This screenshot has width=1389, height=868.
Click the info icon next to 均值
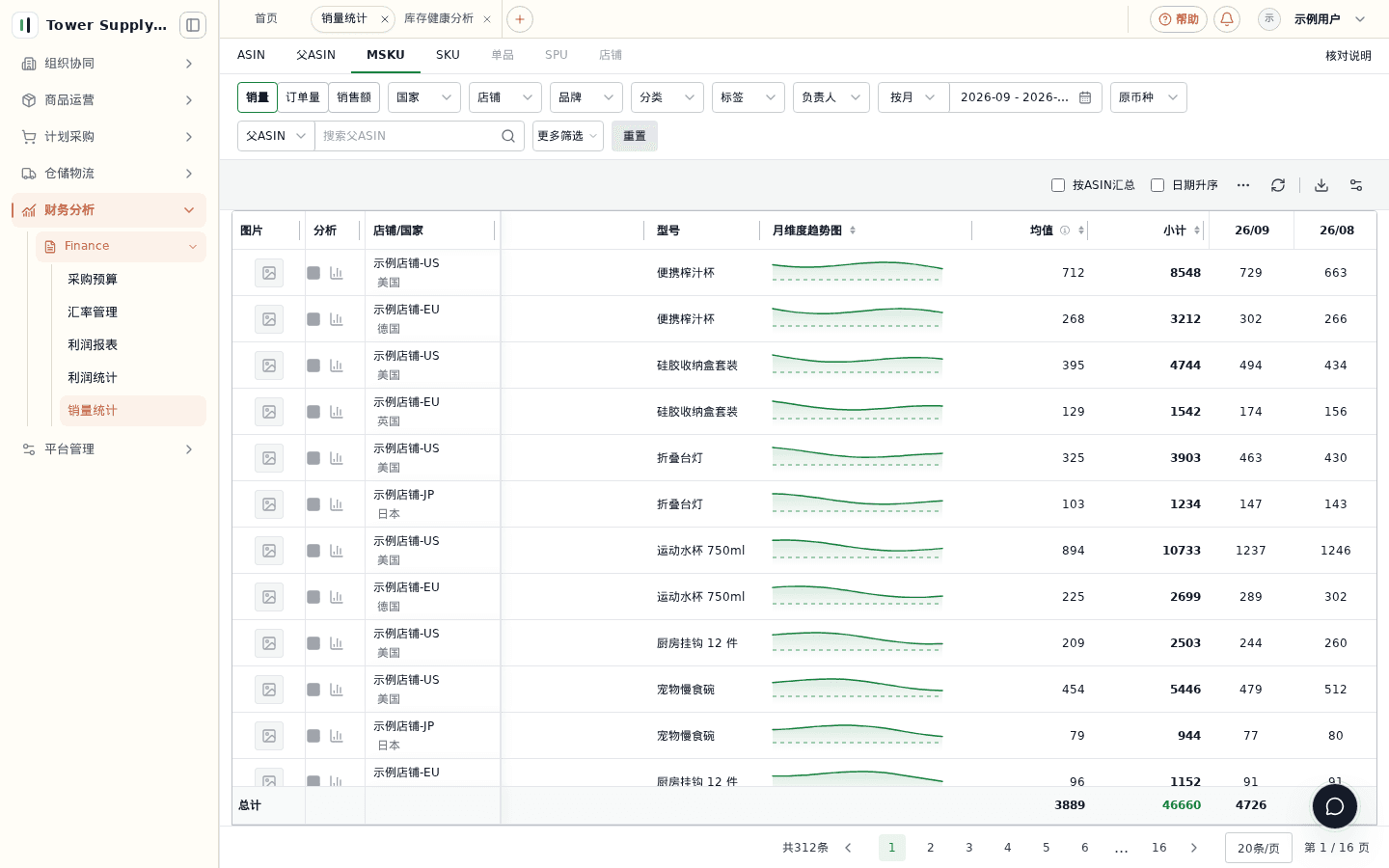(1065, 231)
